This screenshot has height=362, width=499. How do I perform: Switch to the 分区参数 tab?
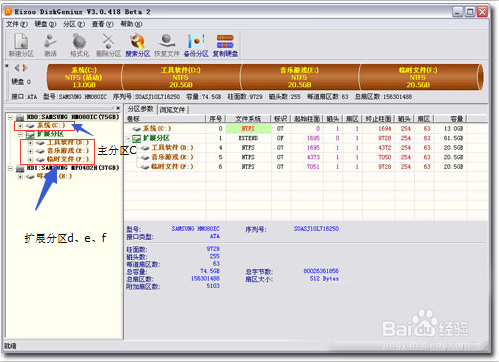coord(141,109)
